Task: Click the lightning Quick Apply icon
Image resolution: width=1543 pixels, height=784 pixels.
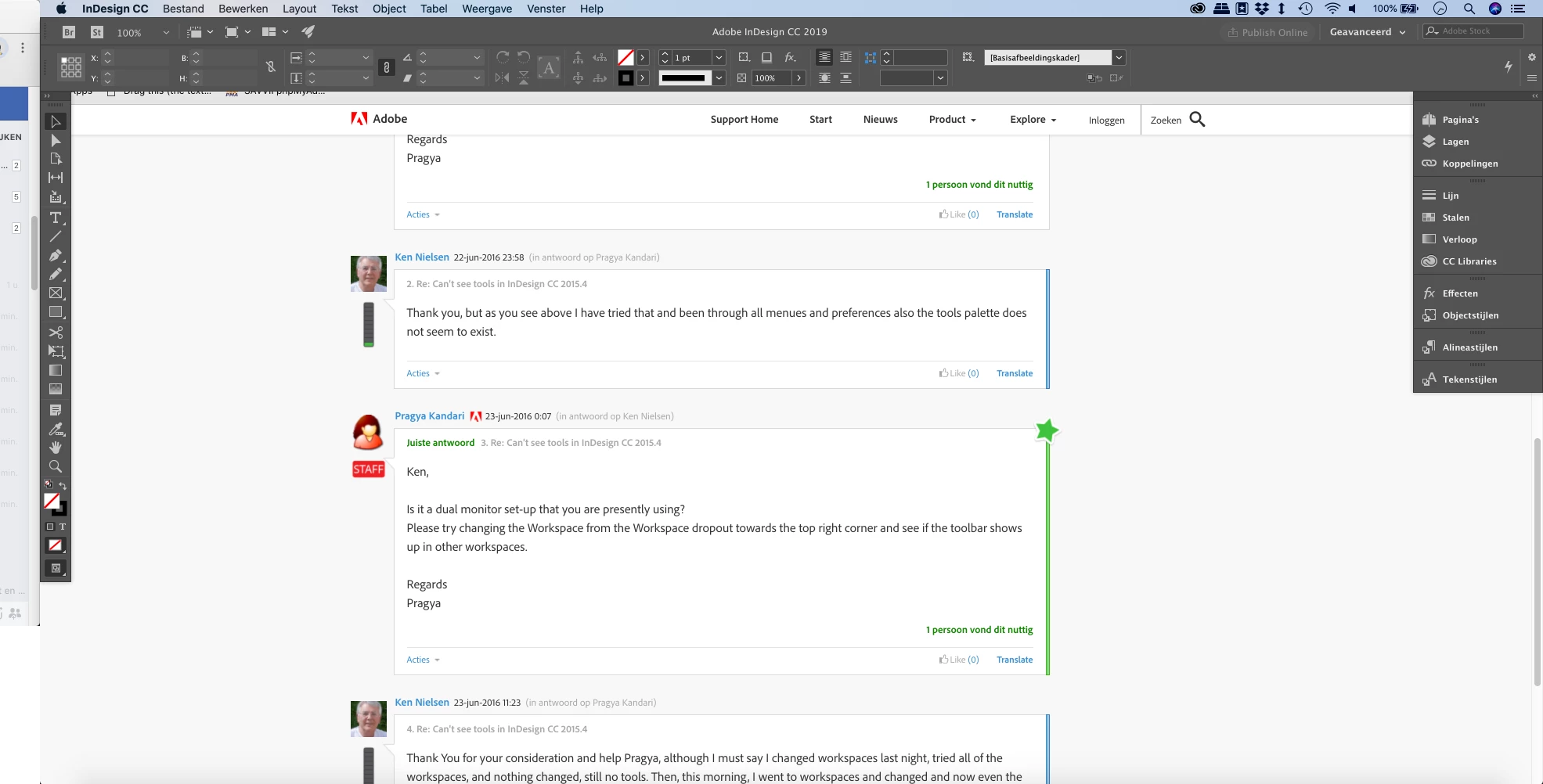Action: (x=1509, y=67)
